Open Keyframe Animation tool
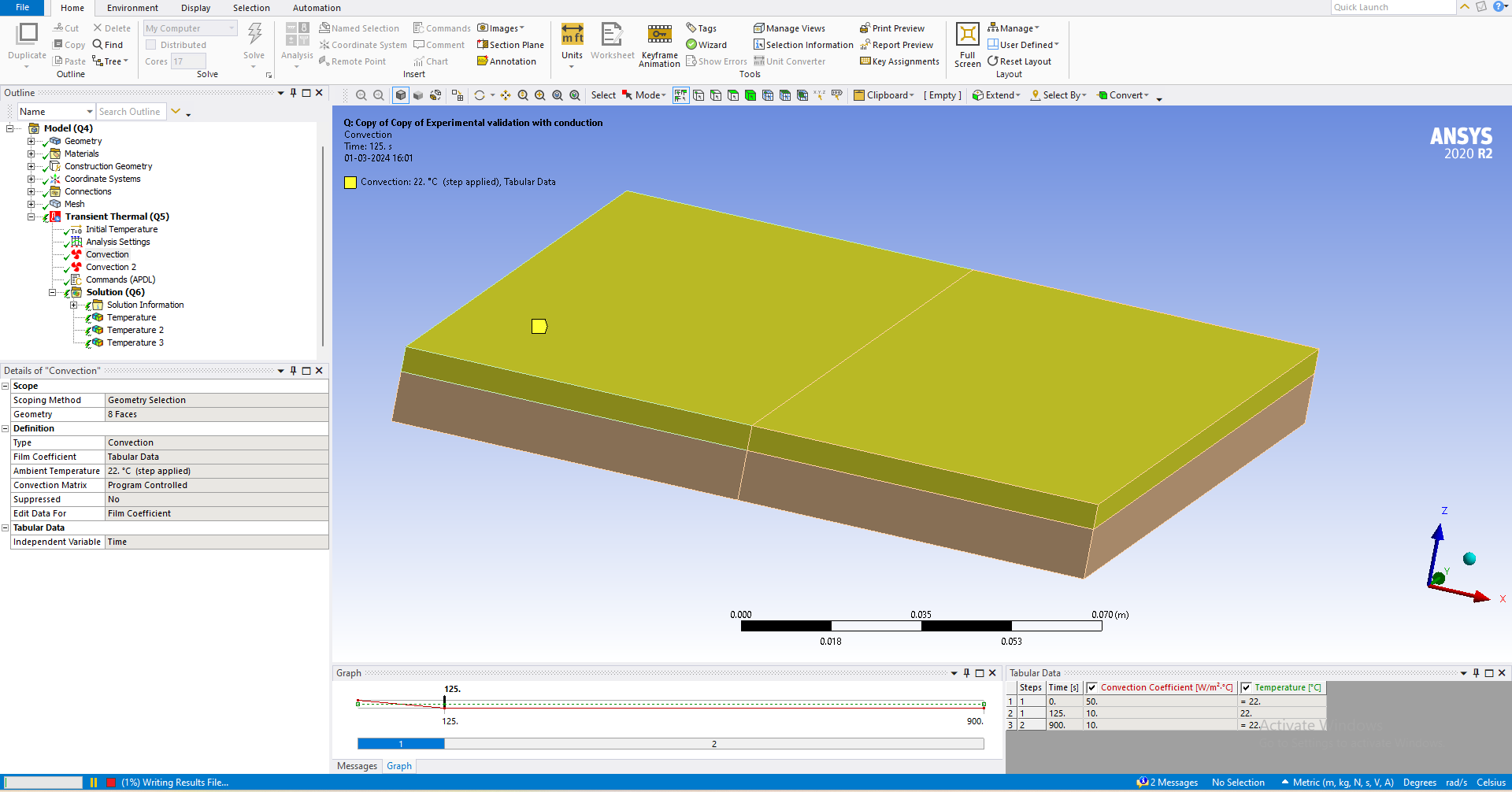Viewport: 1512px width, 792px height. click(x=659, y=45)
